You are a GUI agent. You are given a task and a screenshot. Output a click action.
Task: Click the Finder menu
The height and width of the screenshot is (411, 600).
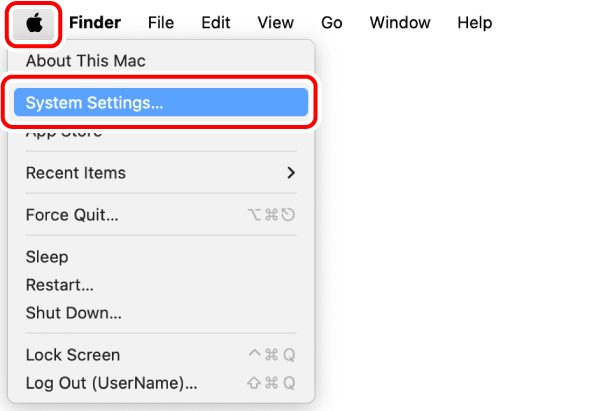point(95,22)
